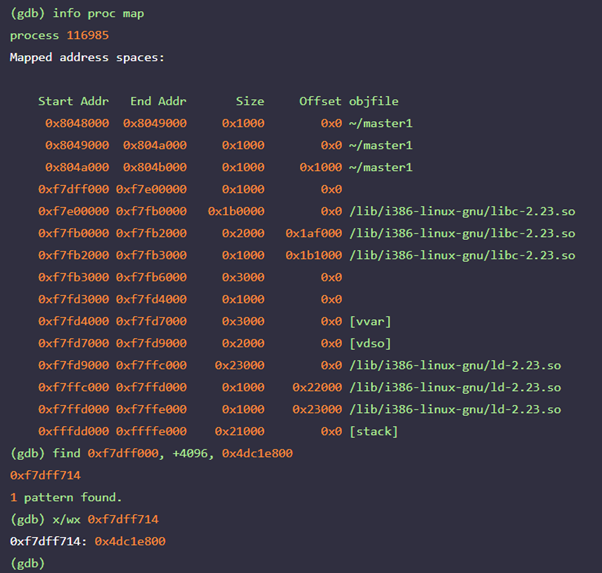602x573 pixels.
Task: Click the start address 0xfffdd000 of stack row
Action: tap(74, 431)
